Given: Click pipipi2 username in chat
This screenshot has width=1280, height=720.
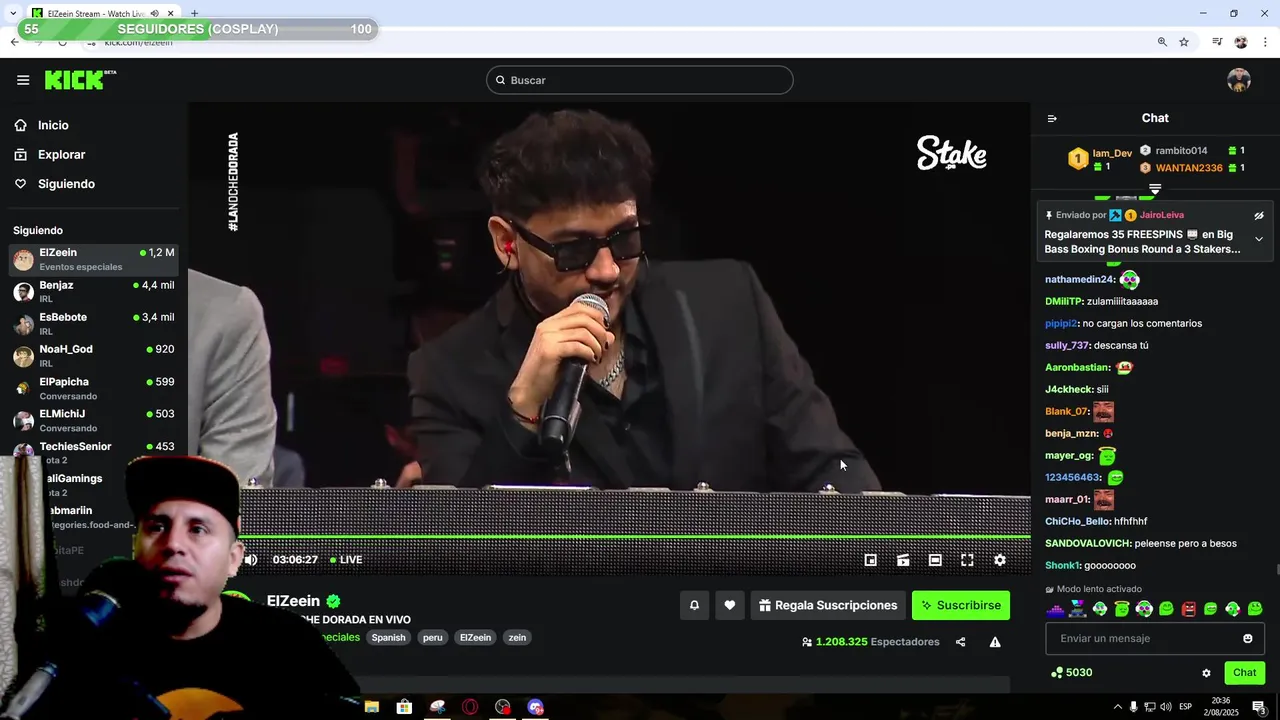Looking at the screenshot, I should pyautogui.click(x=1061, y=323).
